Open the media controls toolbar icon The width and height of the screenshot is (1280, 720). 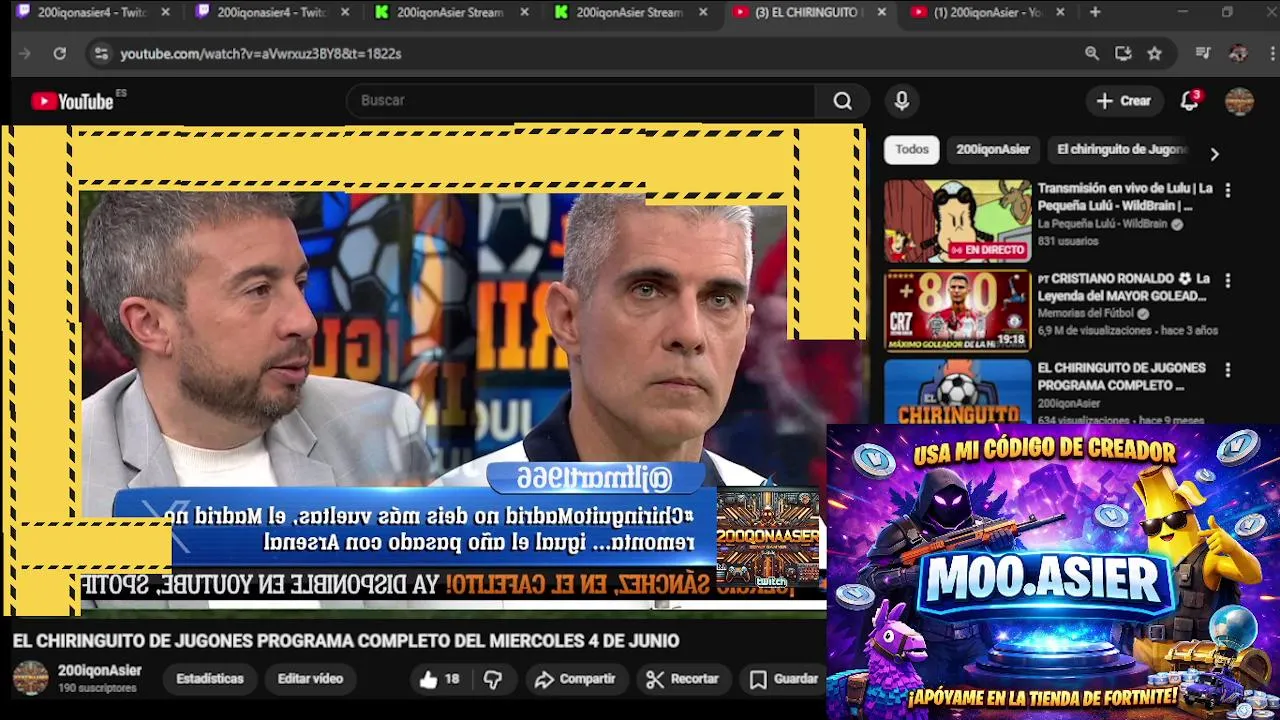1203,53
